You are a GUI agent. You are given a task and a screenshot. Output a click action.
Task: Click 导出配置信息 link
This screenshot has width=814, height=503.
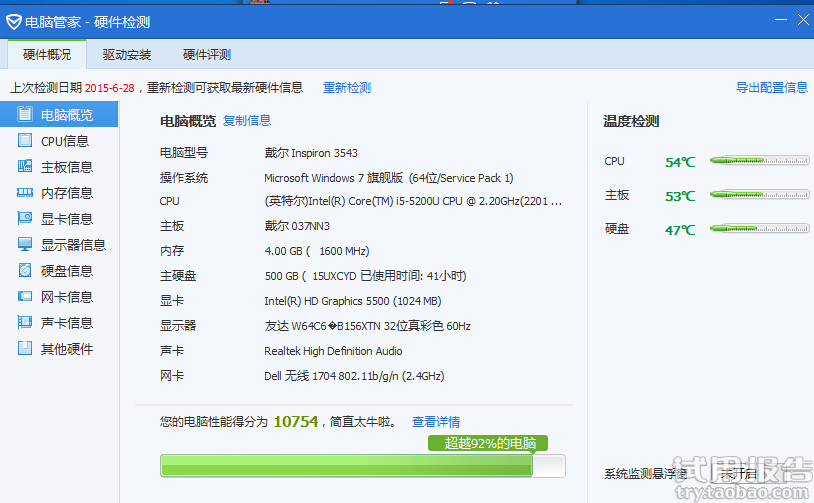click(771, 88)
